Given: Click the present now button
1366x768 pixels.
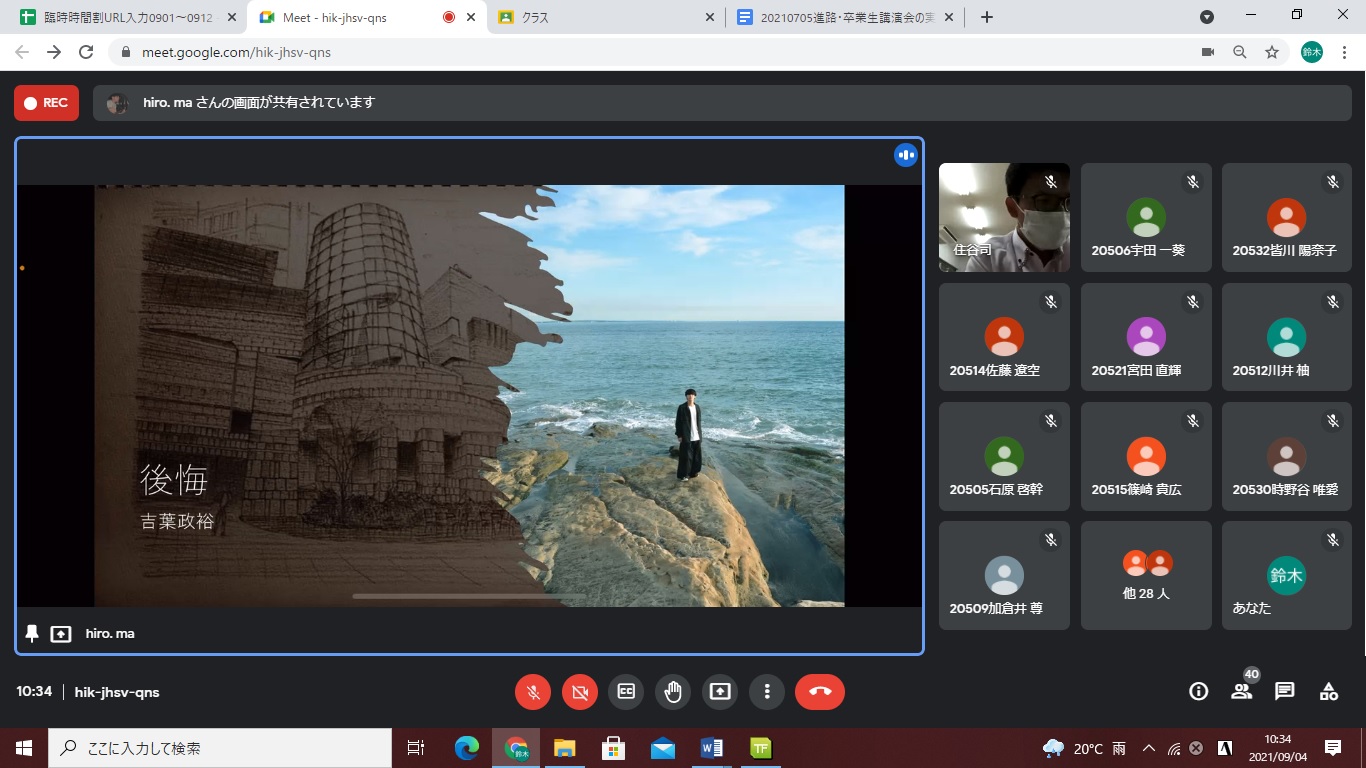Looking at the screenshot, I should tap(720, 691).
